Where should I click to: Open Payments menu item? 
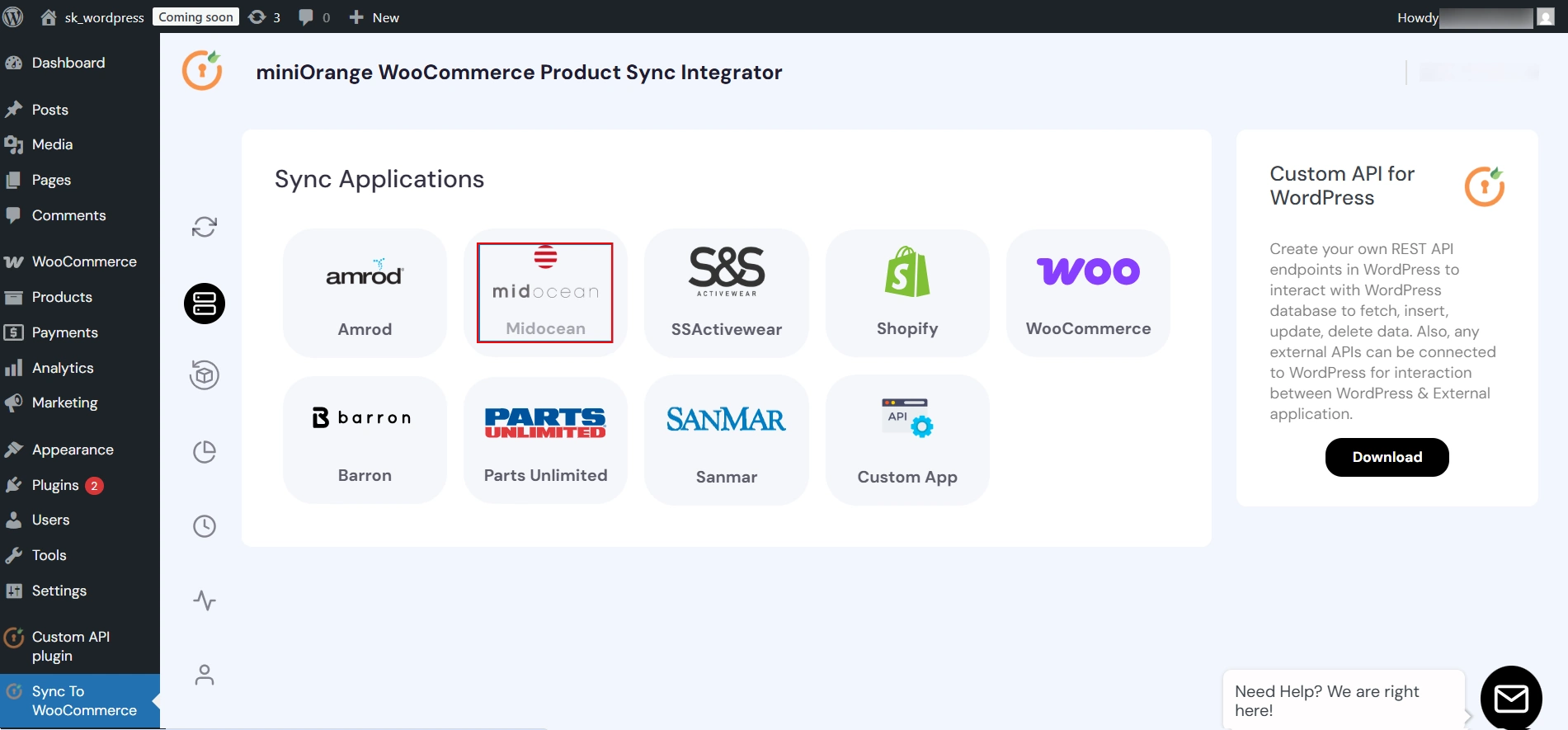80,332
